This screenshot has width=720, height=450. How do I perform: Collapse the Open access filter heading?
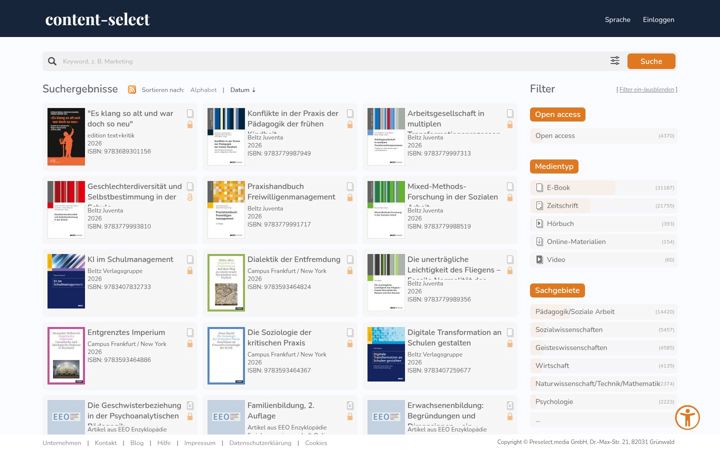(557, 114)
